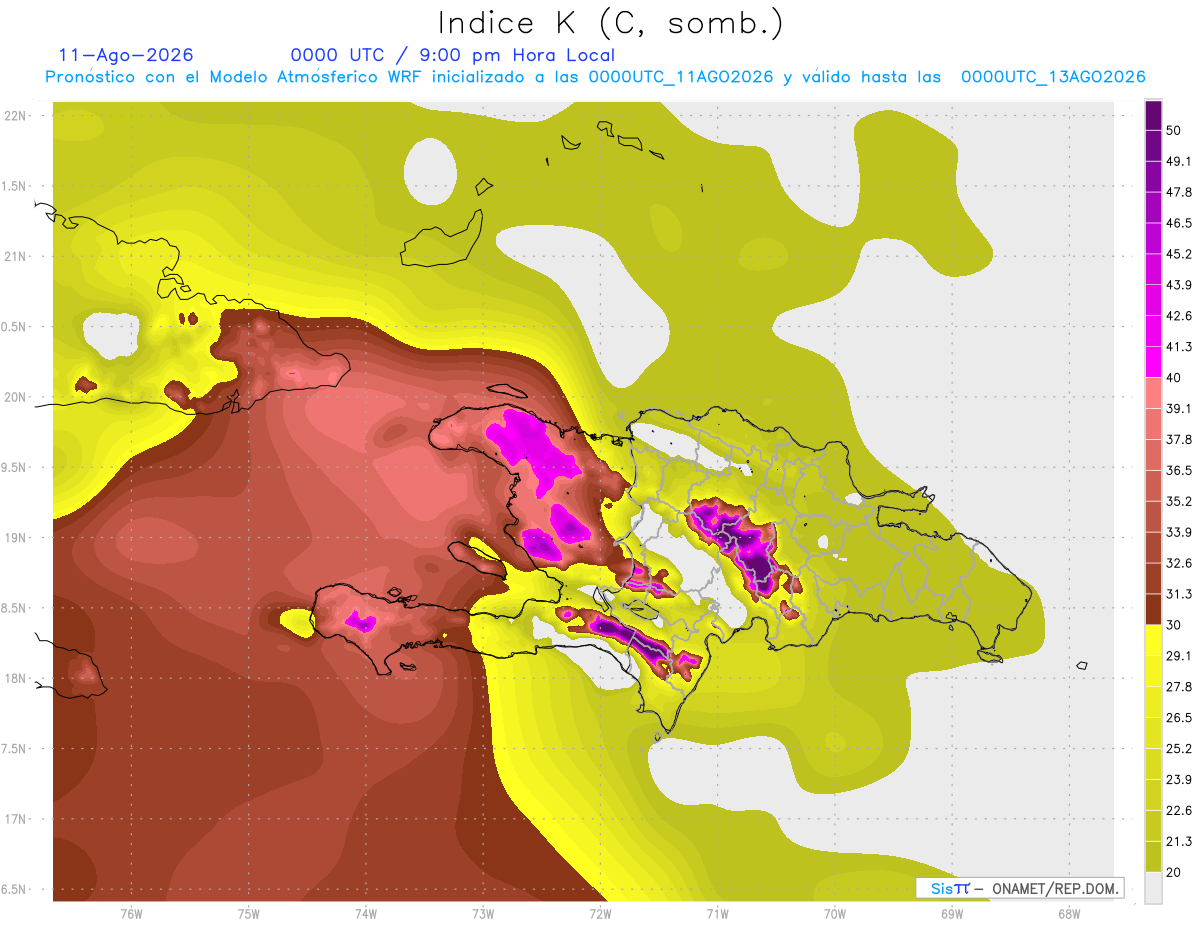The width and height of the screenshot is (1200, 927).
Task: Click the colorbar label "26.5"
Action: pos(1178,718)
